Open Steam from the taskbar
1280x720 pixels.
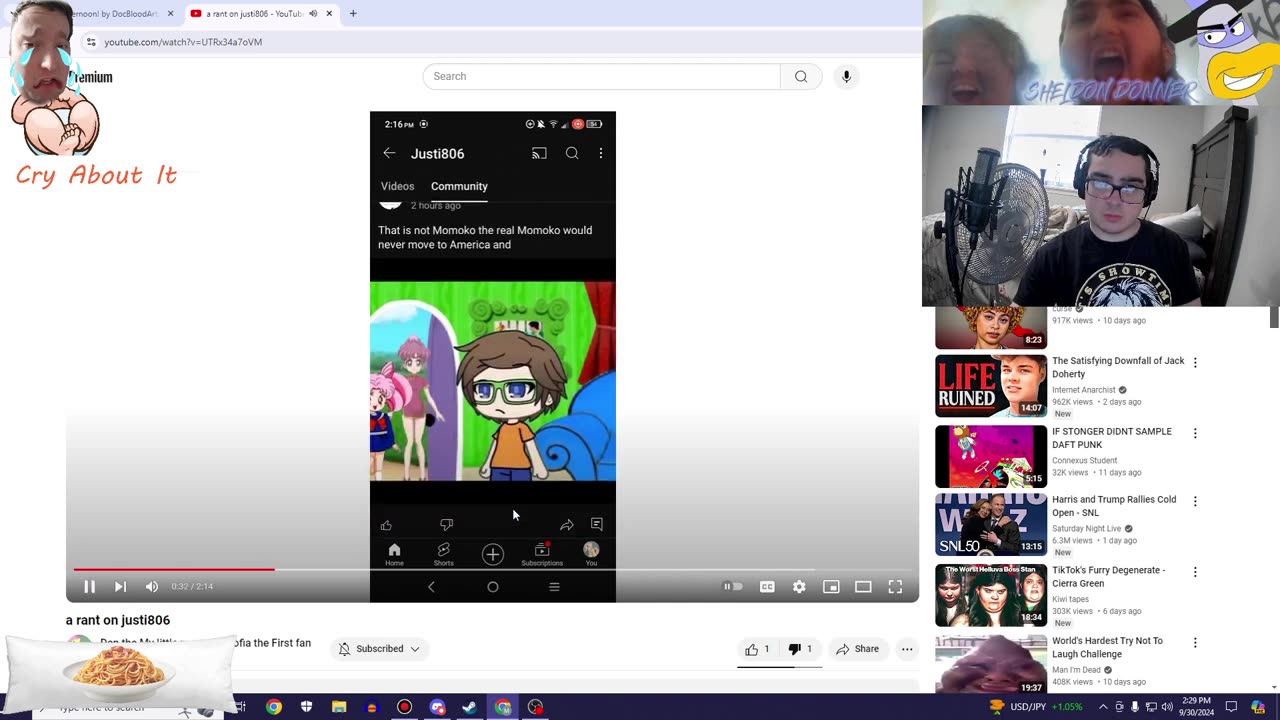point(470,707)
